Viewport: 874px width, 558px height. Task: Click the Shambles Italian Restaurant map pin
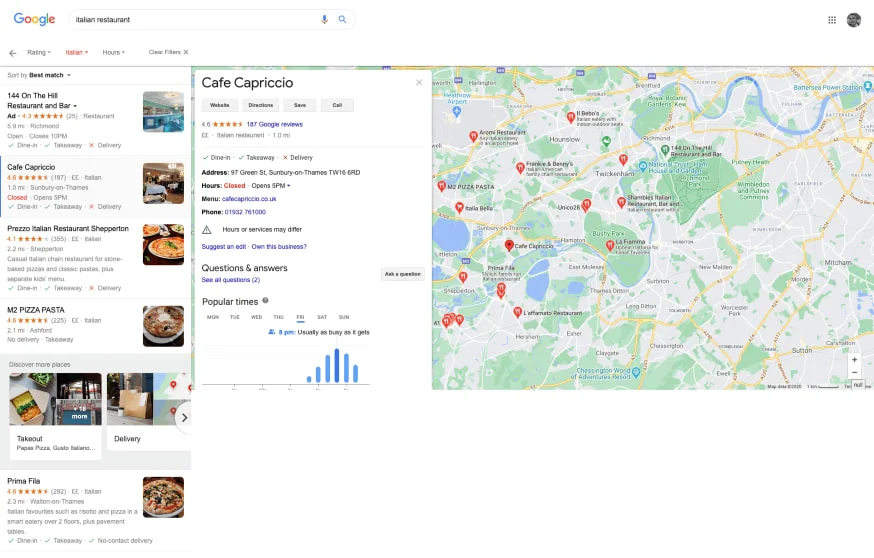click(x=621, y=202)
